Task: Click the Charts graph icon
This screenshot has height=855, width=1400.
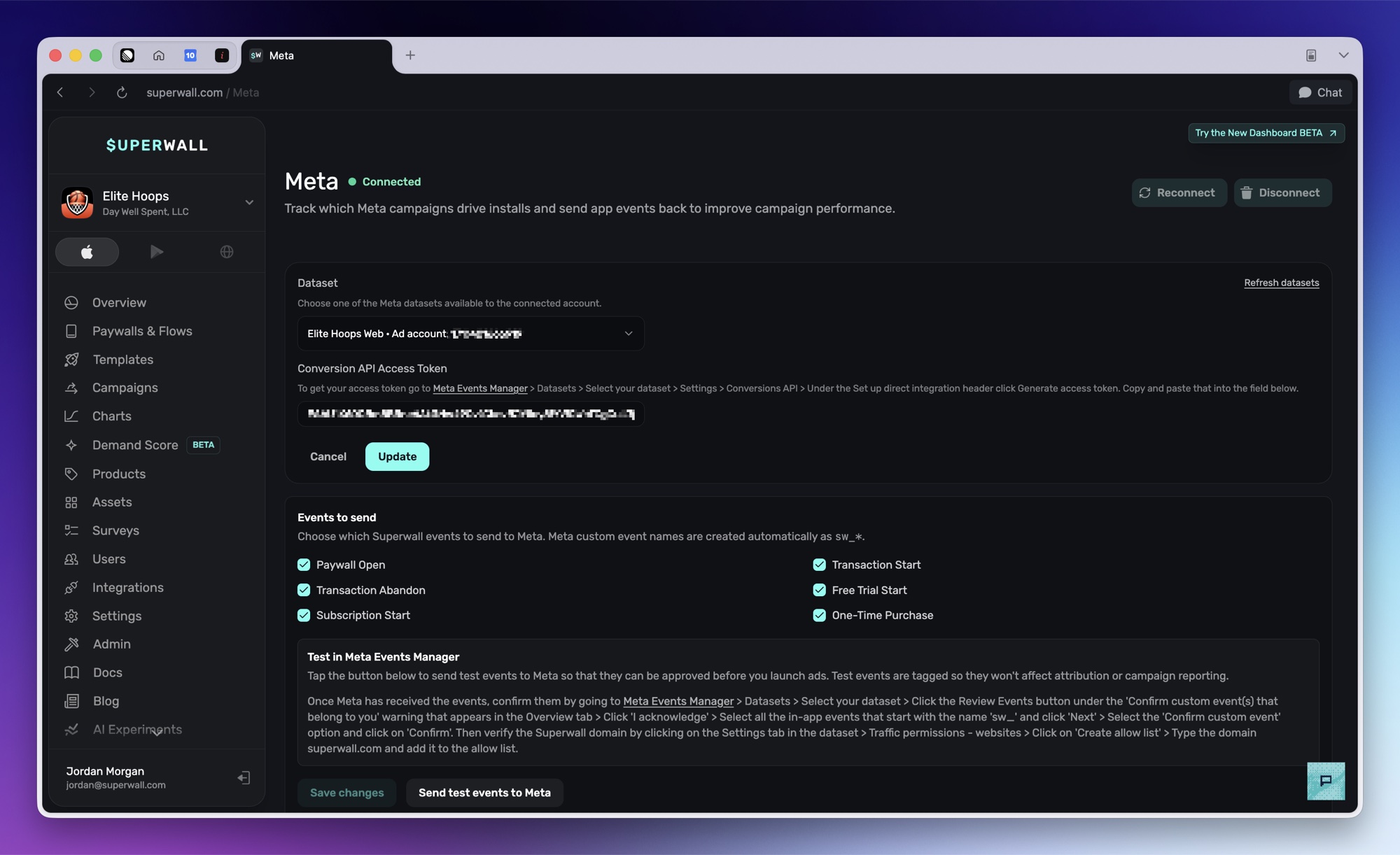Action: click(71, 416)
